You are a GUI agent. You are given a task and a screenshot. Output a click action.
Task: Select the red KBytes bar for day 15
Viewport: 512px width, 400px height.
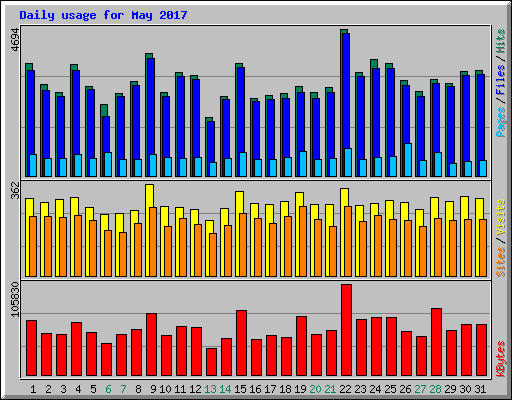(241, 343)
